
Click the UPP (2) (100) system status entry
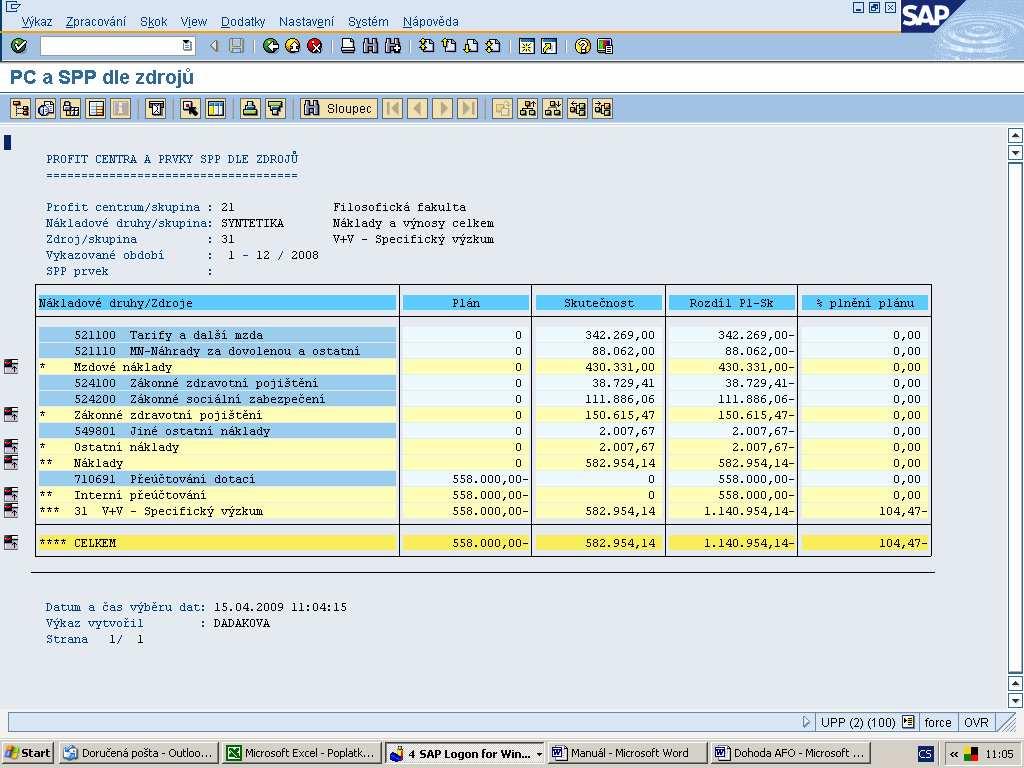point(857,722)
